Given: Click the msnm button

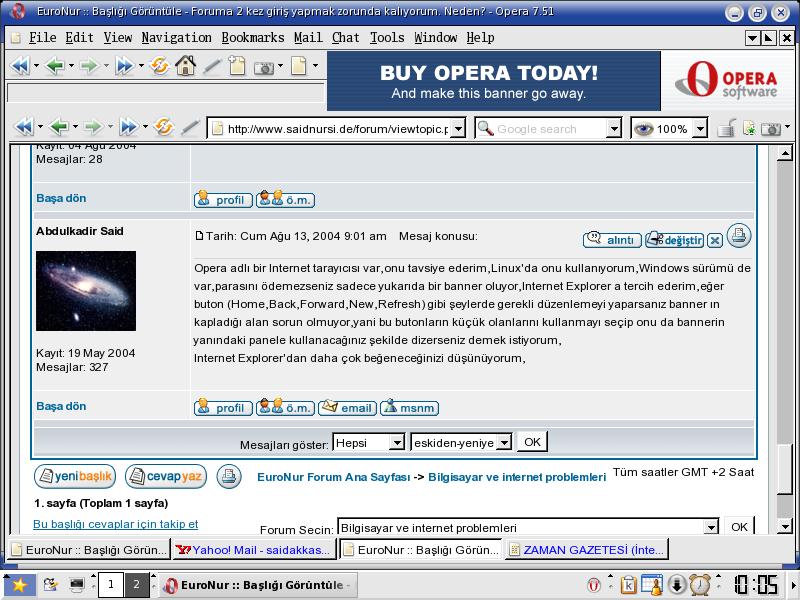Looking at the screenshot, I should (409, 407).
